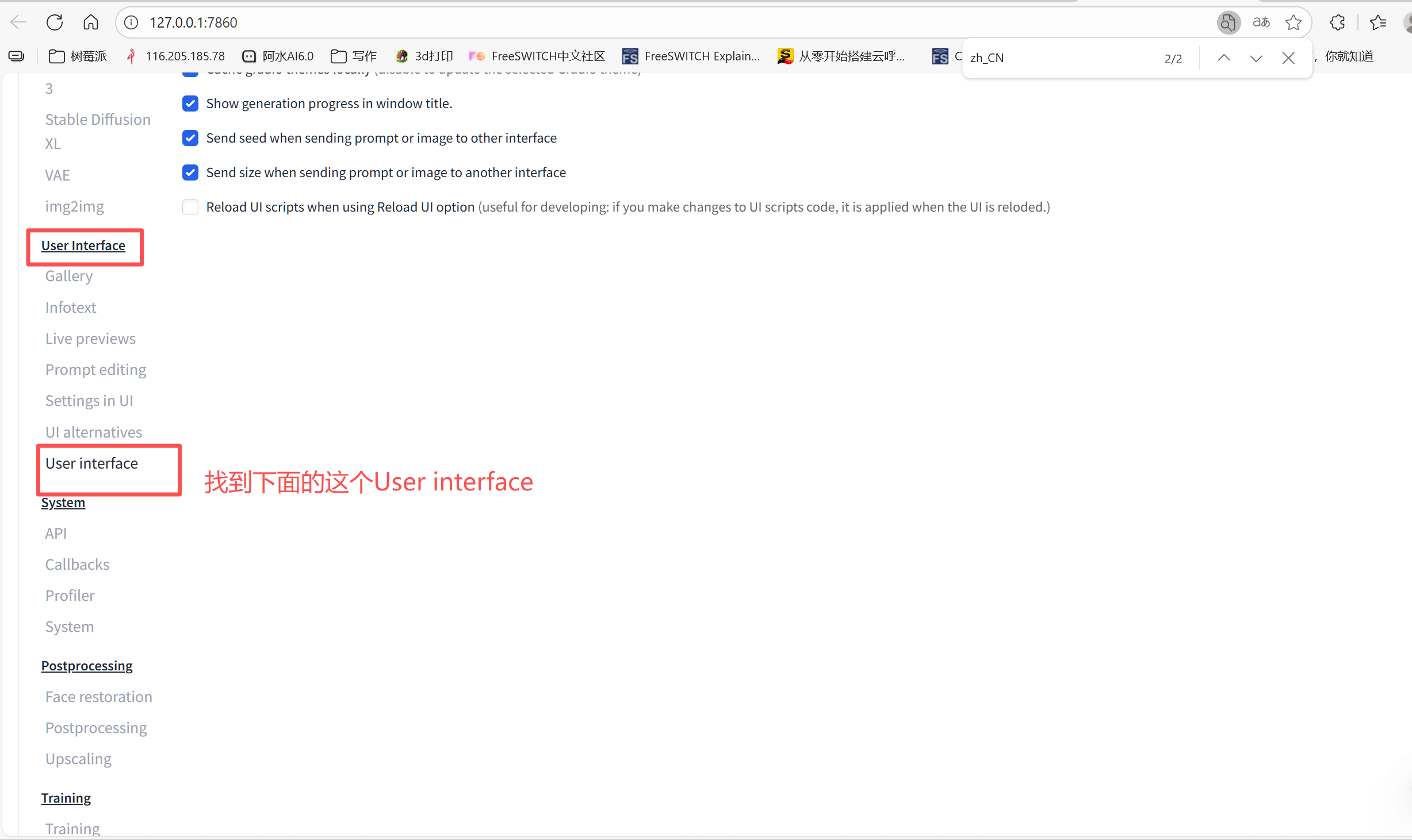
Task: Open the Live previews settings section
Action: tap(90, 339)
